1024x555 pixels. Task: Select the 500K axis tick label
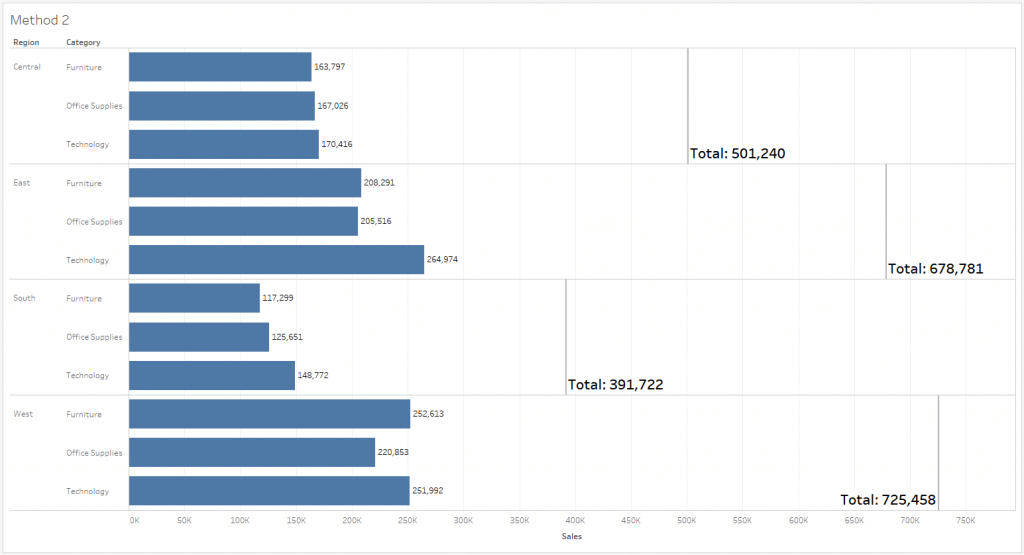[x=686, y=520]
